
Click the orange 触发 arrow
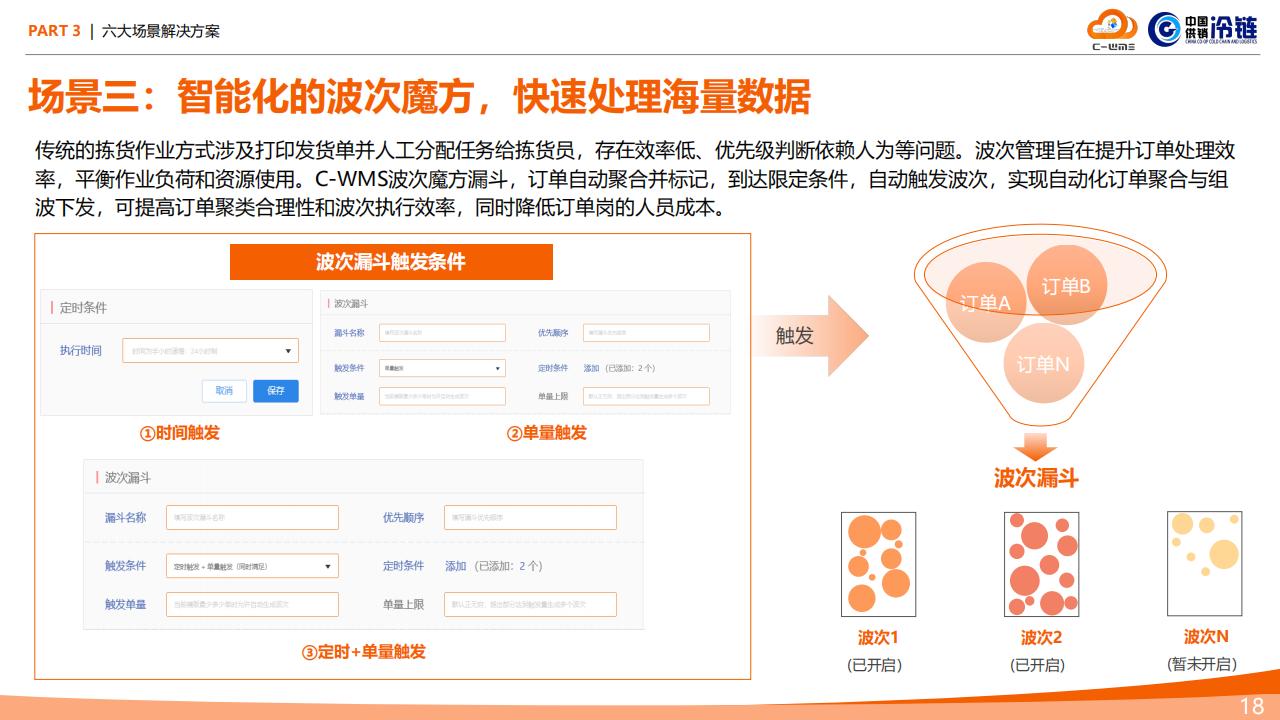[808, 336]
